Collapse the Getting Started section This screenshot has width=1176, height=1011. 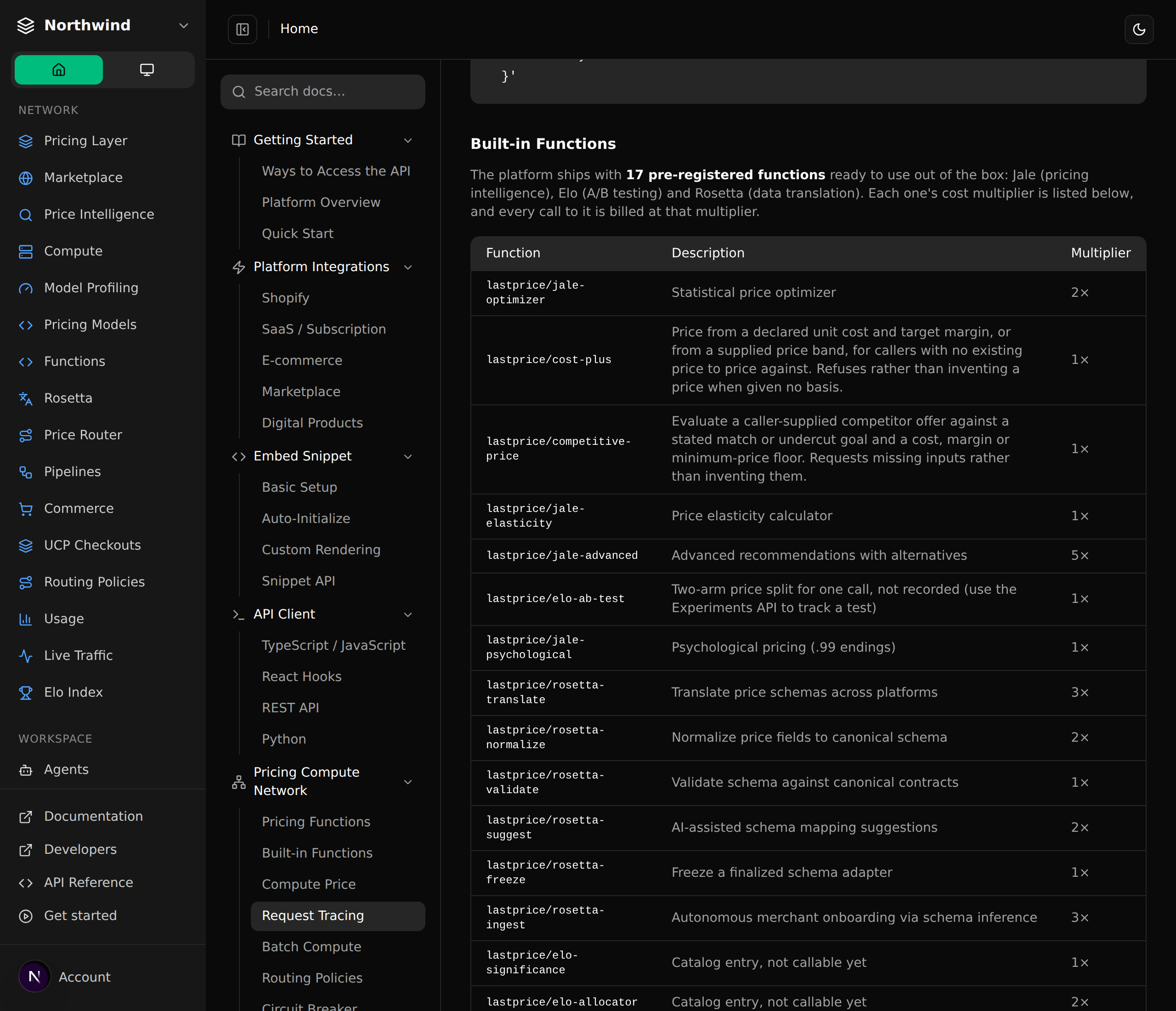[407, 140]
